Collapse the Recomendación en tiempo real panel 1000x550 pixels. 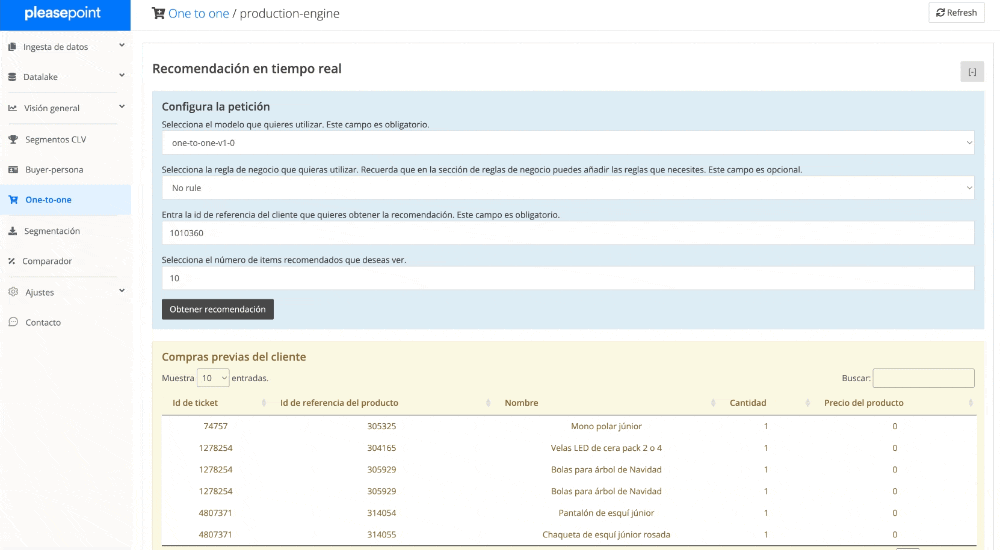point(972,72)
